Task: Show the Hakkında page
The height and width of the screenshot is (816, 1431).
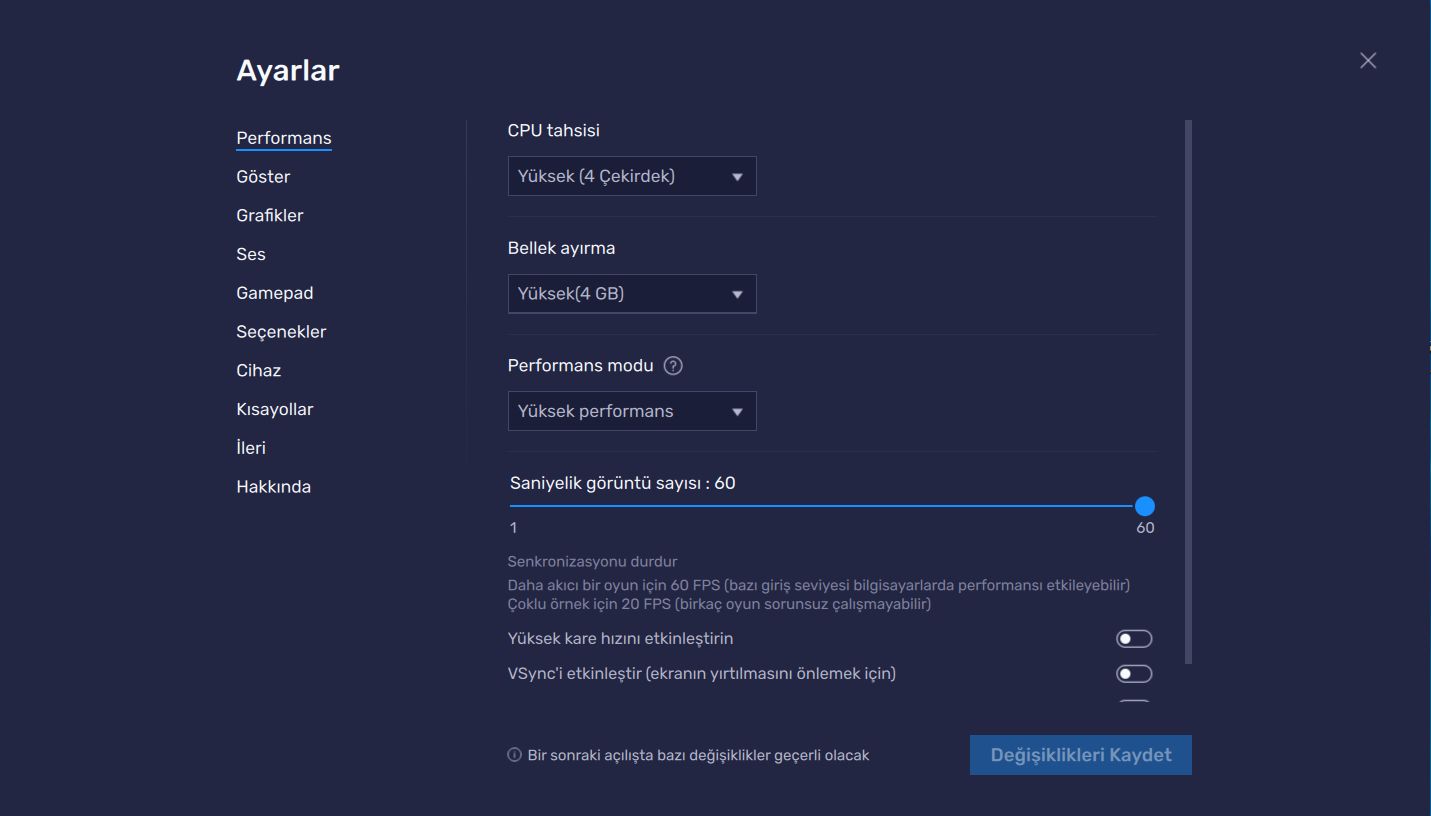Action: (274, 487)
